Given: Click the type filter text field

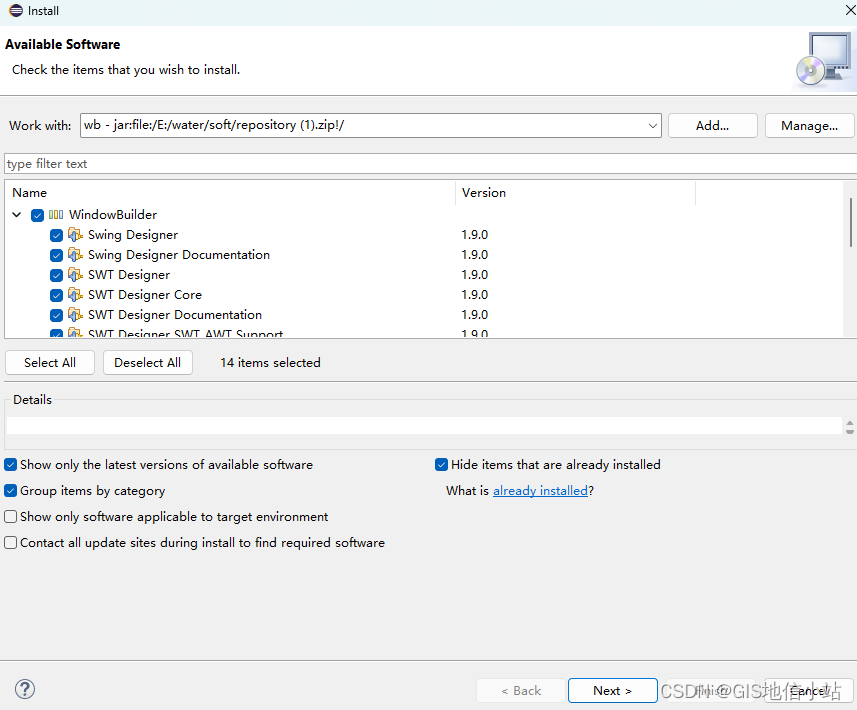Looking at the screenshot, I should pos(430,164).
